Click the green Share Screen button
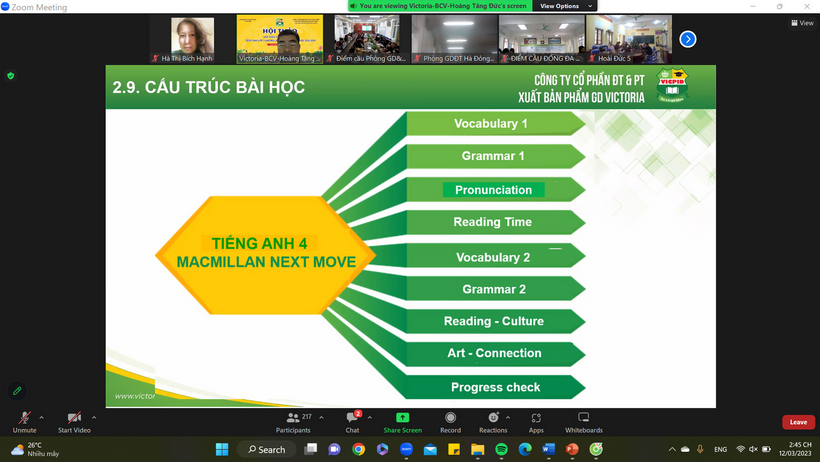820x462 pixels. [403, 422]
